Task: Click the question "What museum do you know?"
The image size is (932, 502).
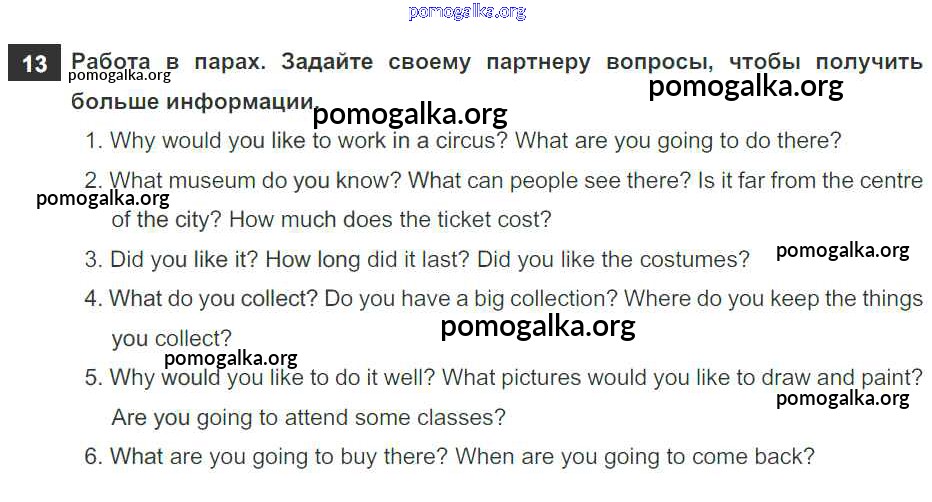Action: coord(255,182)
